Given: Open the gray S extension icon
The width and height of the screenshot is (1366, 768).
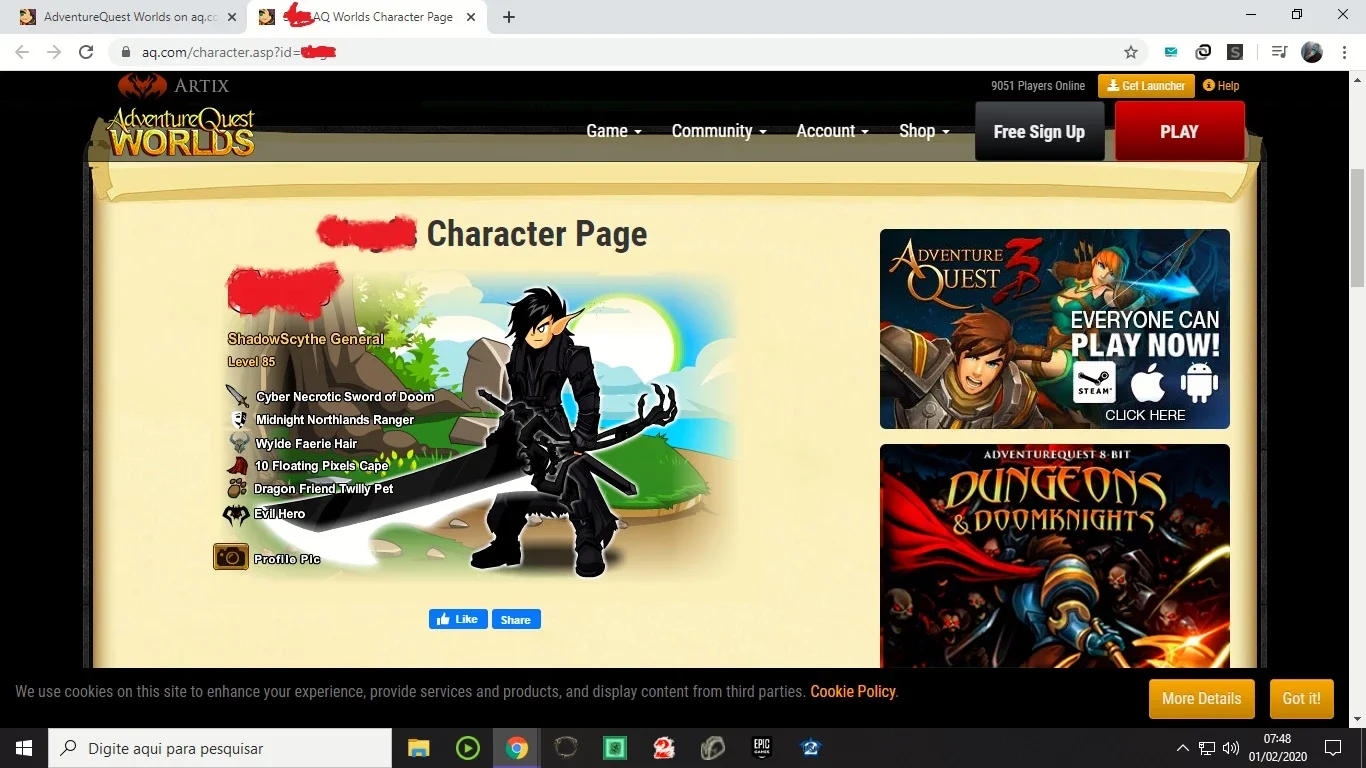Looking at the screenshot, I should tap(1235, 52).
